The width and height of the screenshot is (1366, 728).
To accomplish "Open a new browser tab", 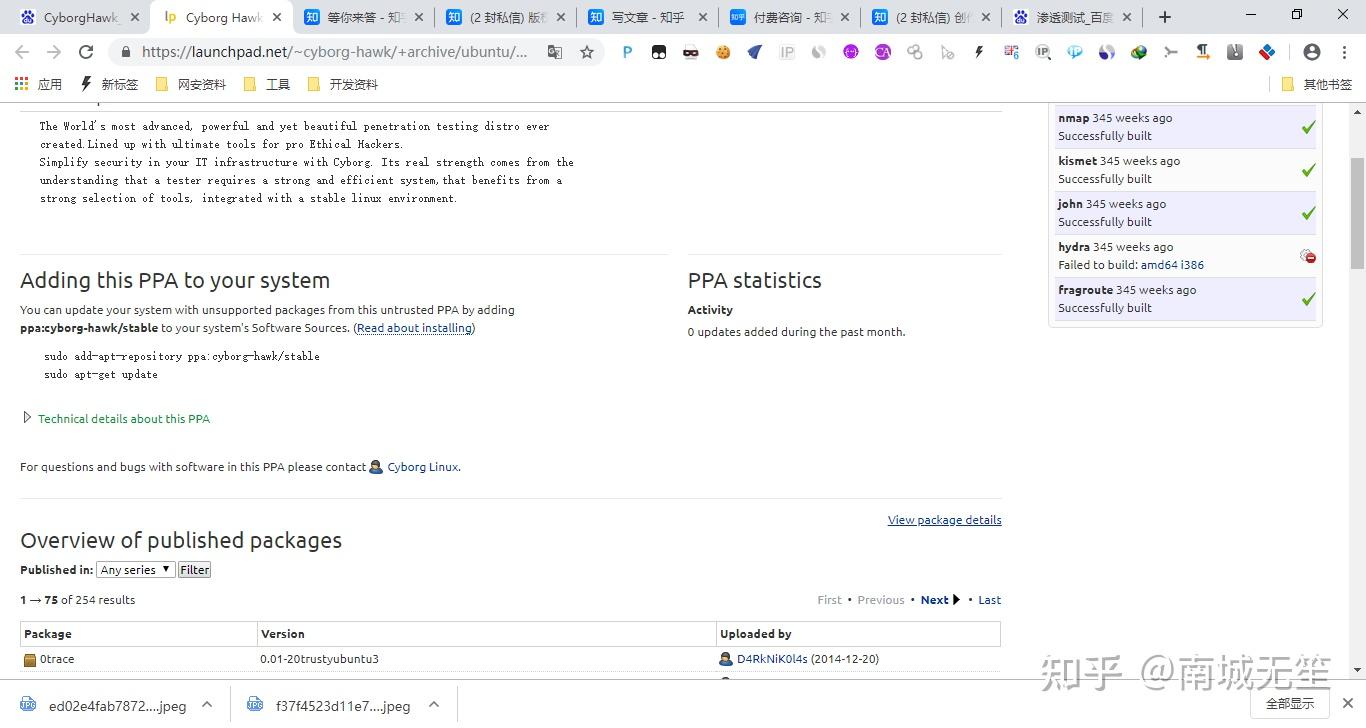I will click(x=1164, y=17).
